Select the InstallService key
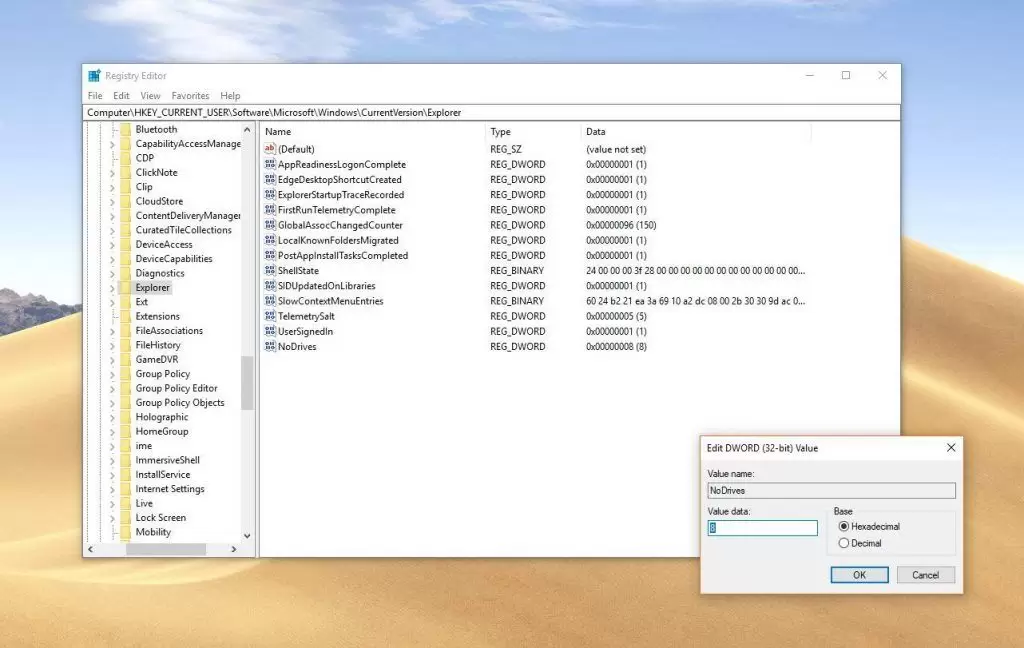 (163, 474)
